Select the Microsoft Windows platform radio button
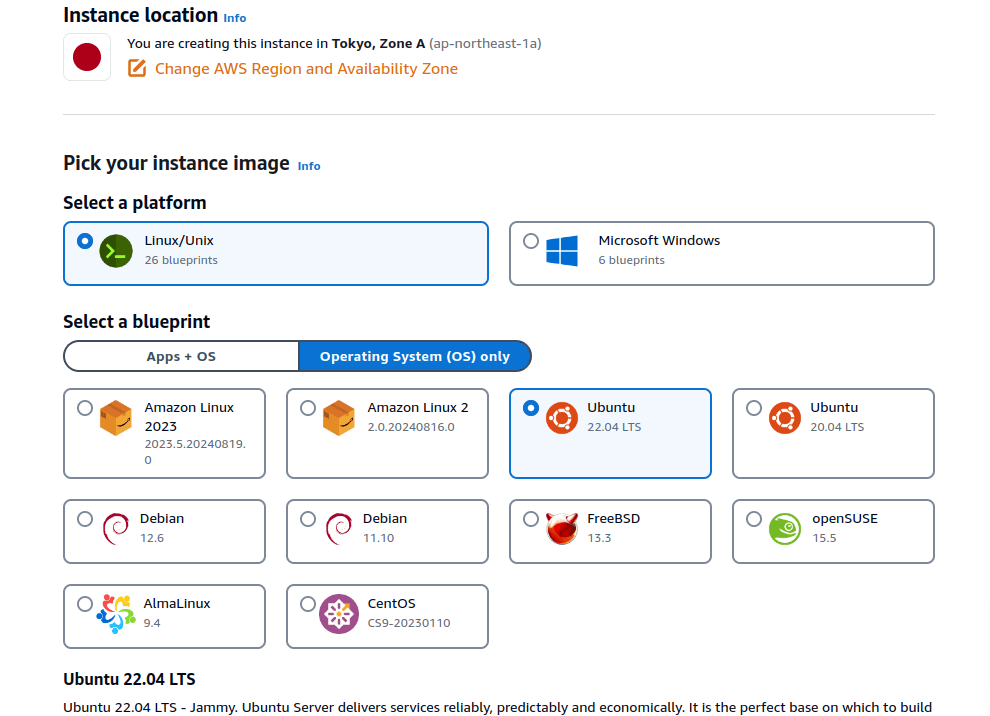990x716 pixels. 531,241
